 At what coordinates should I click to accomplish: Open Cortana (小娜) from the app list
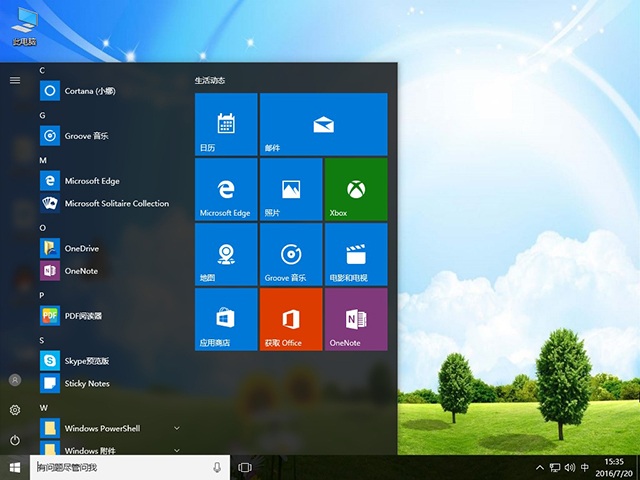[x=91, y=91]
